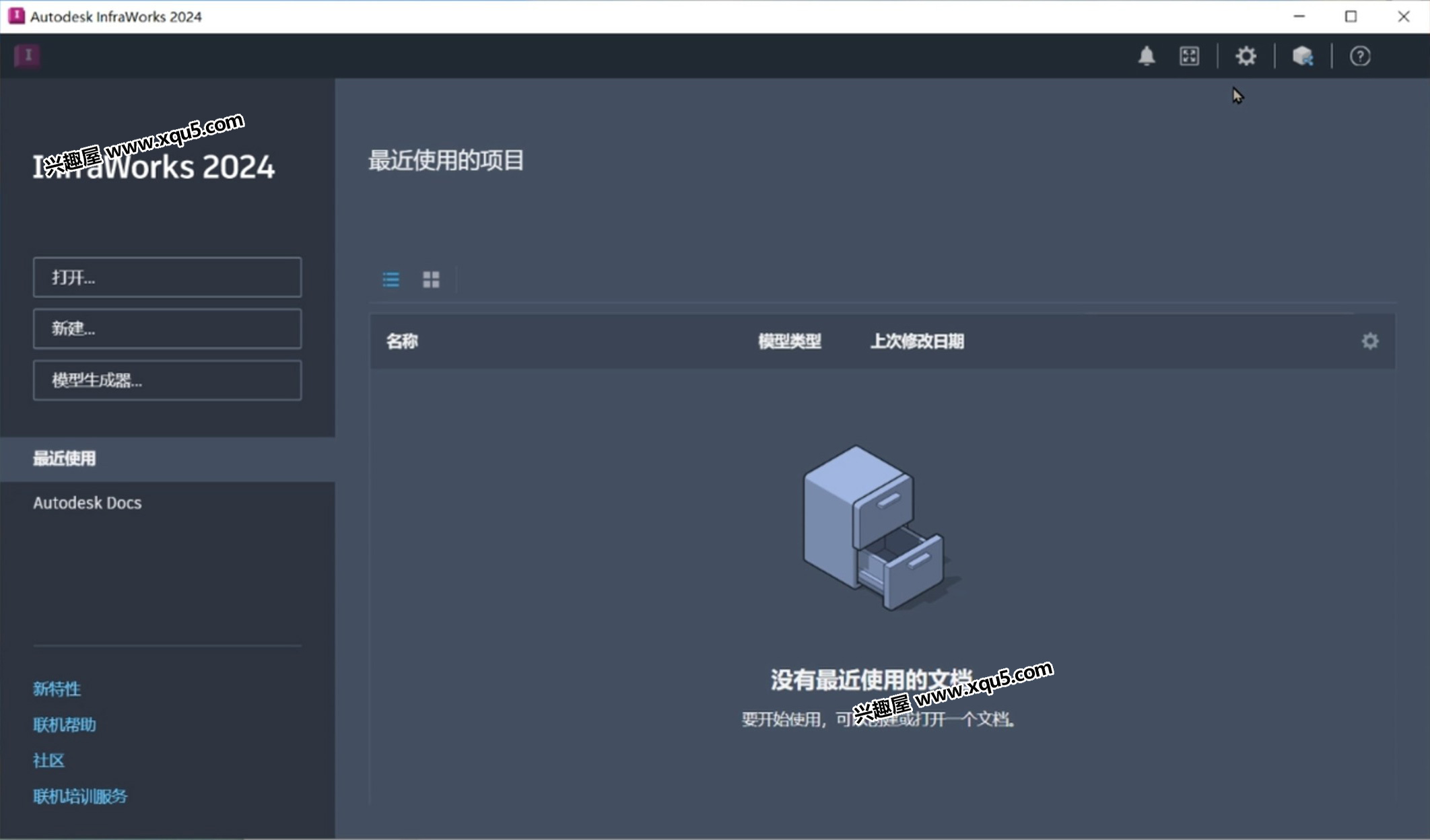The width and height of the screenshot is (1430, 840).
Task: Sort by 名称 column header
Action: coord(402,341)
